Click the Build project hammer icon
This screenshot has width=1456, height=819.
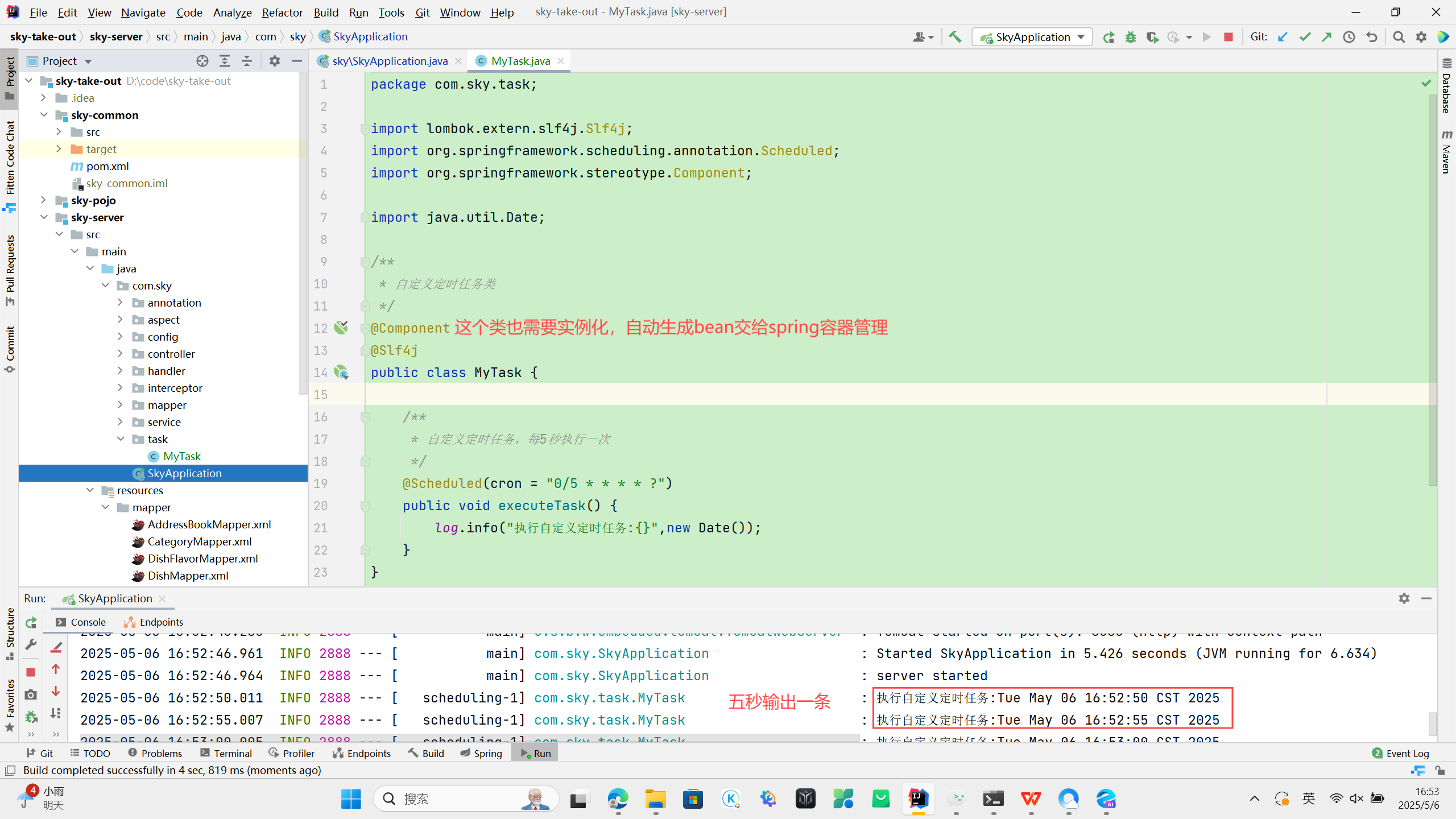pyautogui.click(x=955, y=37)
